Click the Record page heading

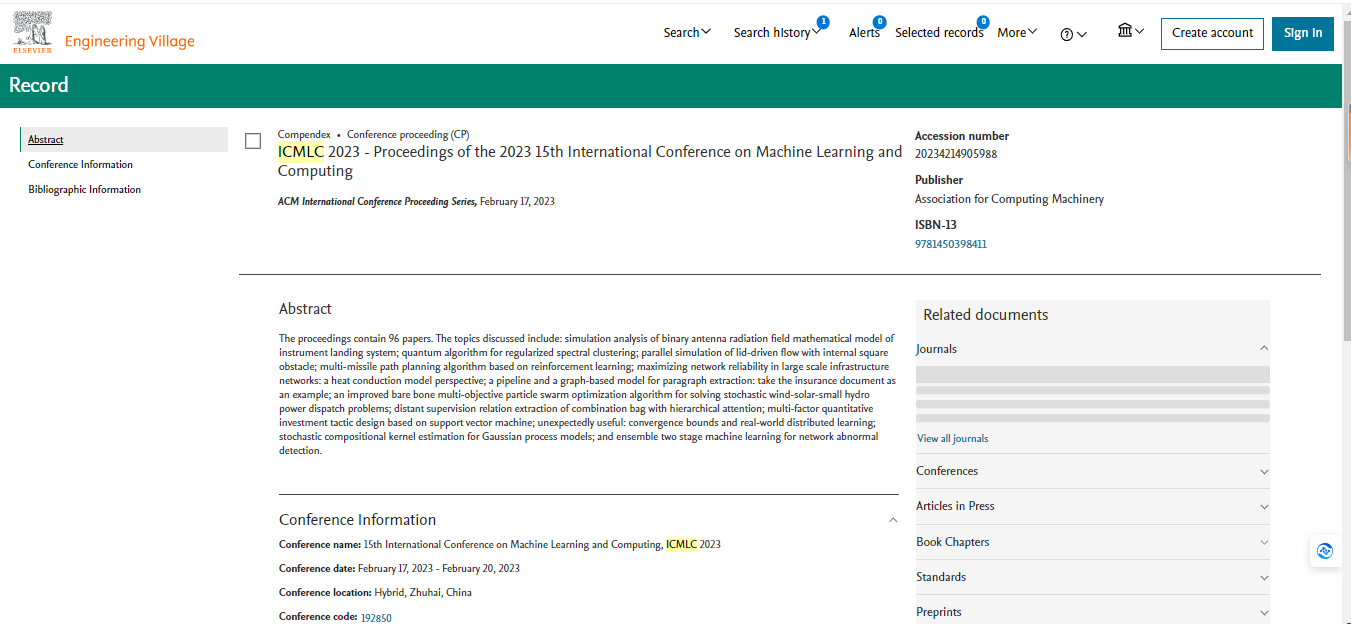[39, 86]
